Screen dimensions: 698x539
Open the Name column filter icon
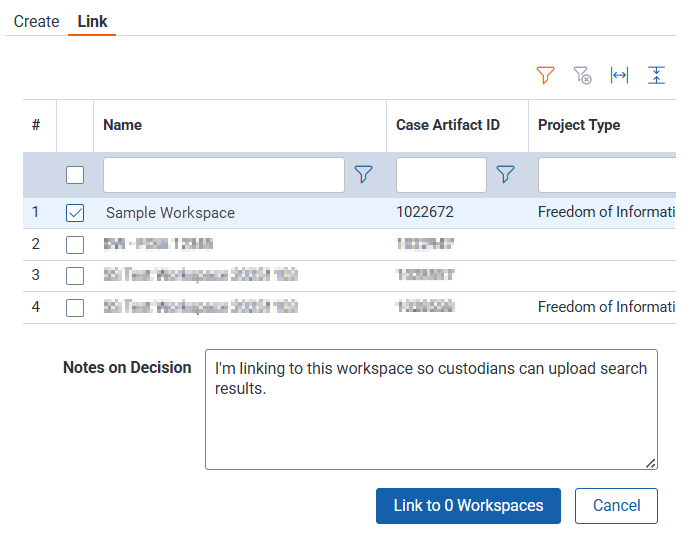click(x=363, y=174)
